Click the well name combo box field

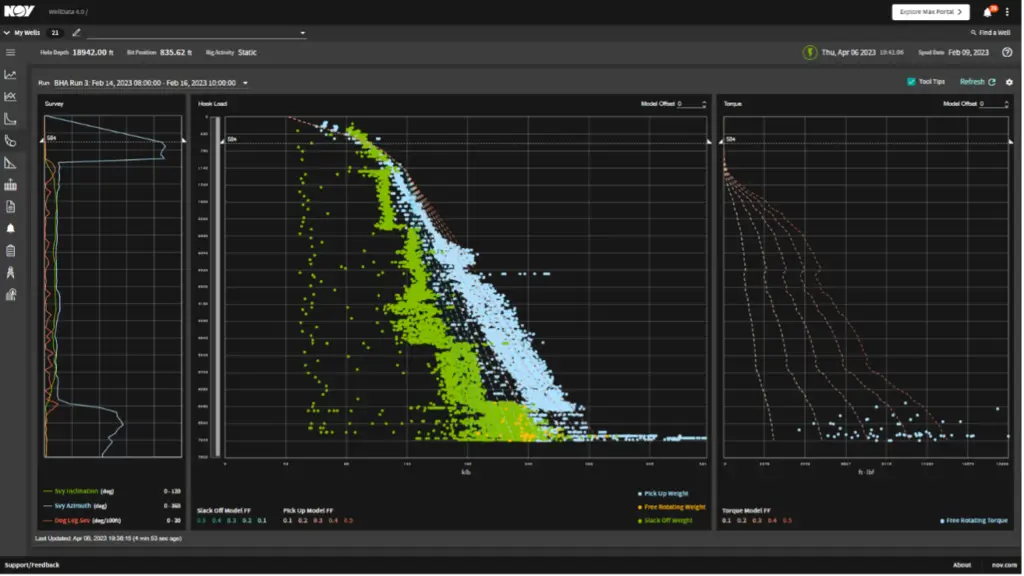coord(196,33)
